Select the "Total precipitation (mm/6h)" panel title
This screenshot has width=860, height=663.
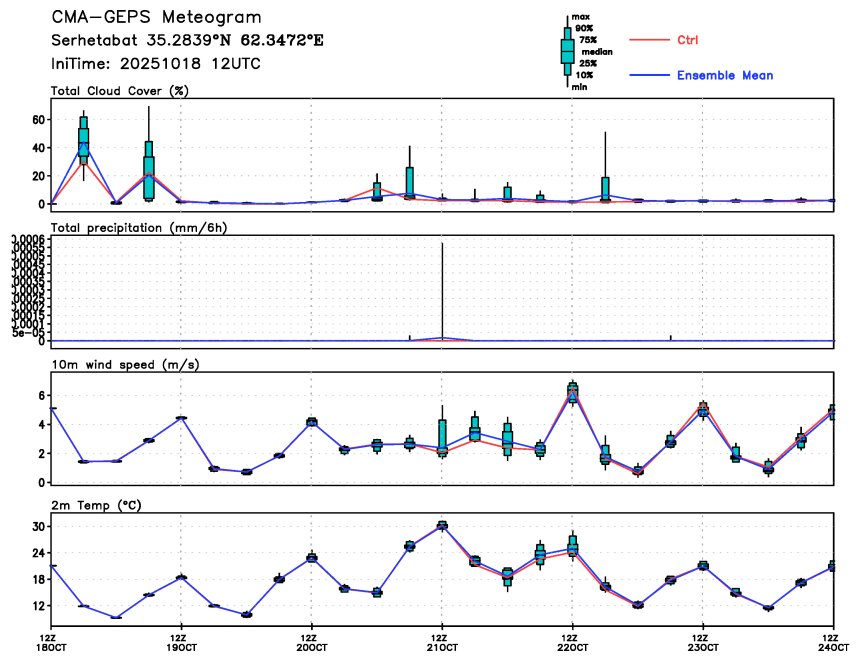(x=139, y=228)
